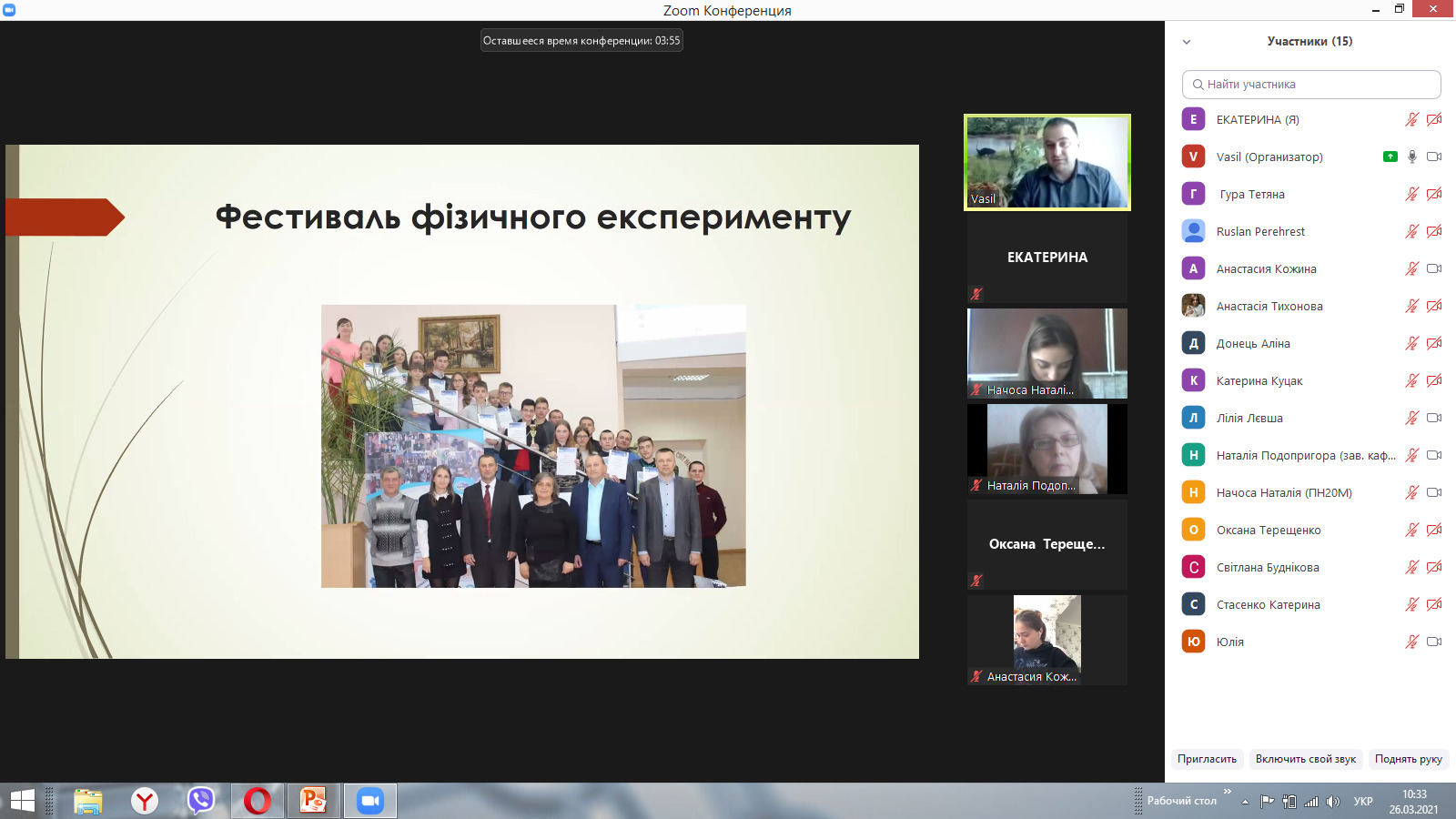
Task: Switch to PowerPoint in the taskbar
Action: pyautogui.click(x=313, y=801)
